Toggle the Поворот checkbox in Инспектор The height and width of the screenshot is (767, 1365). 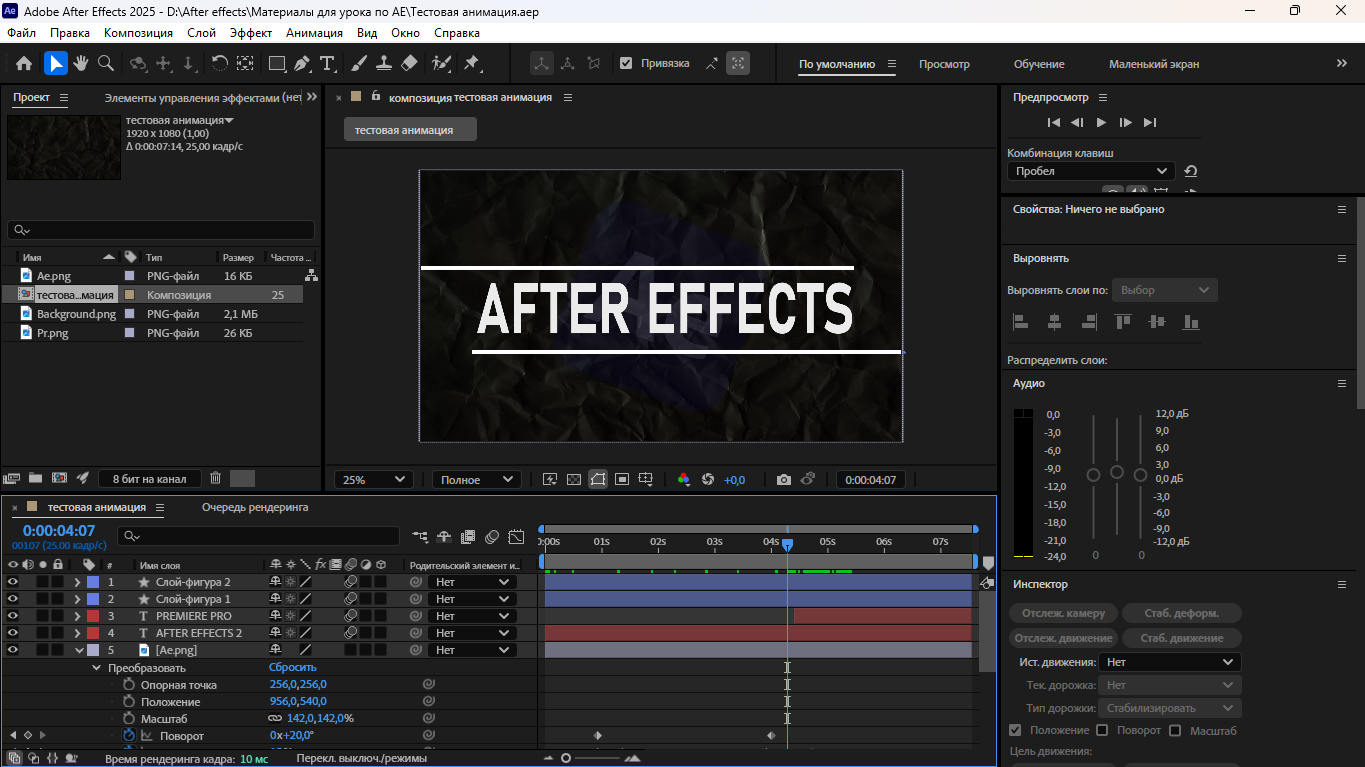coord(1102,730)
